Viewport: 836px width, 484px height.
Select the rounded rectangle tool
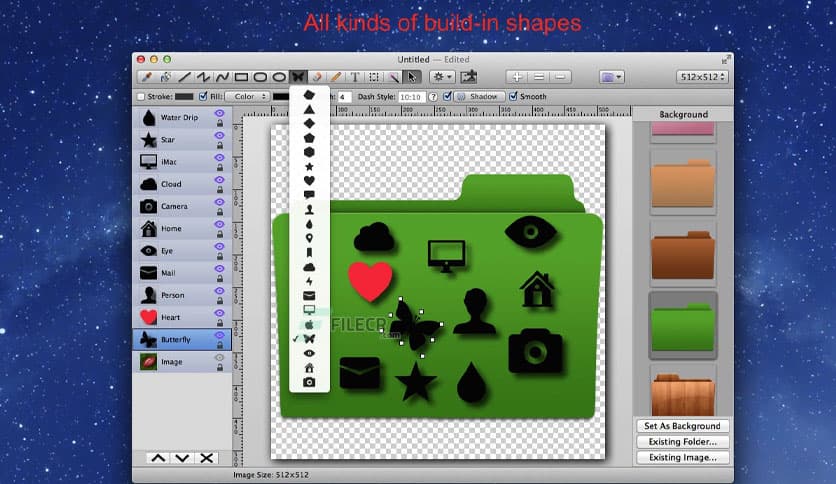(x=260, y=77)
